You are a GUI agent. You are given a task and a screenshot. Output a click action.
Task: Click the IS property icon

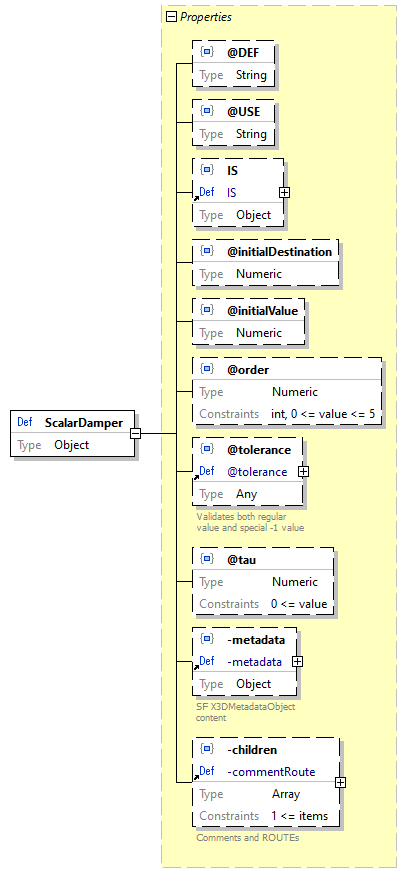[207, 170]
